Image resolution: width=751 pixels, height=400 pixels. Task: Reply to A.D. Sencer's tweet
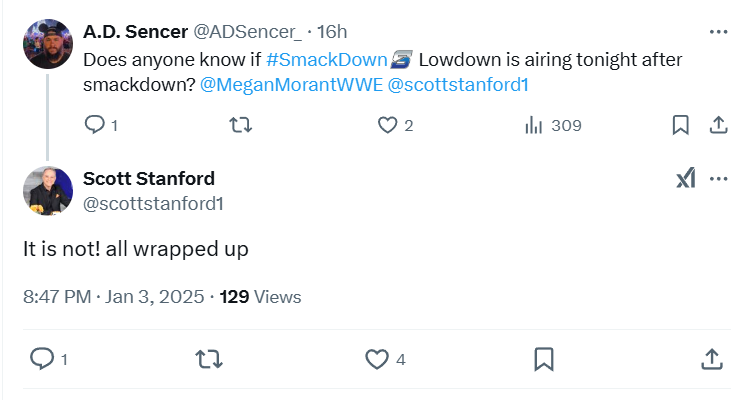point(95,125)
